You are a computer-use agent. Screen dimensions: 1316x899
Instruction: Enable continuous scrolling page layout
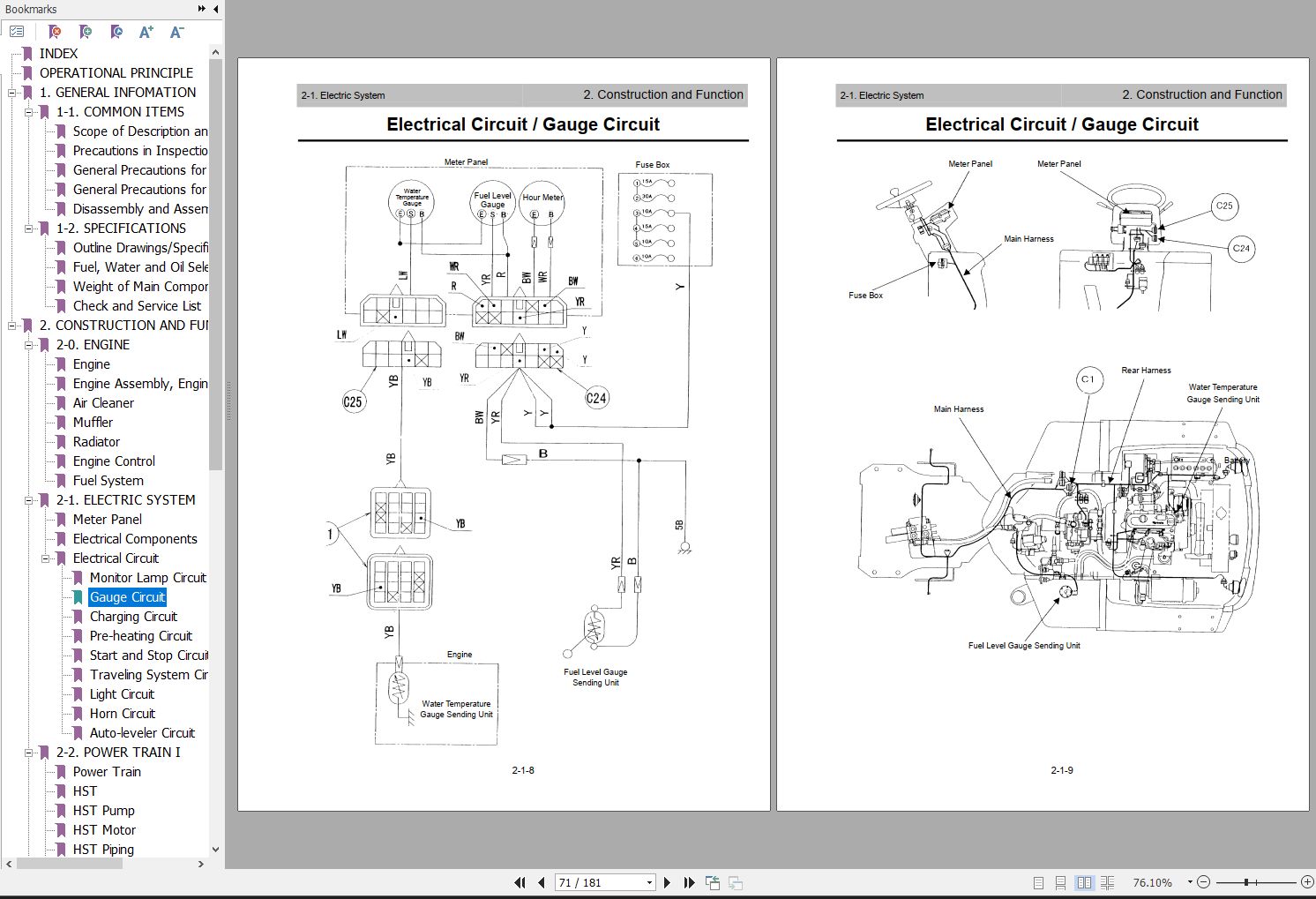pyautogui.click(x=1059, y=882)
